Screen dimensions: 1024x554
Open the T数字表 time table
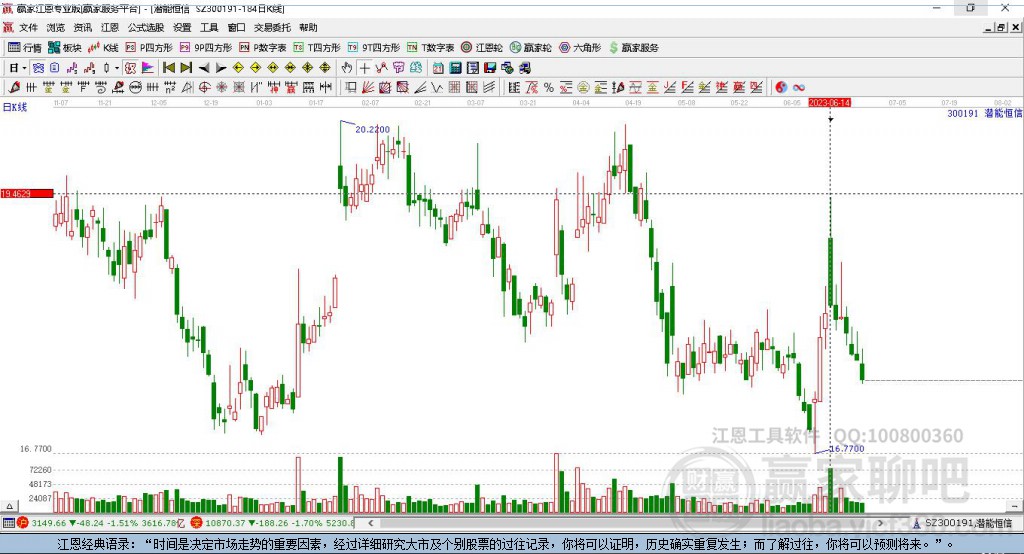coord(430,48)
